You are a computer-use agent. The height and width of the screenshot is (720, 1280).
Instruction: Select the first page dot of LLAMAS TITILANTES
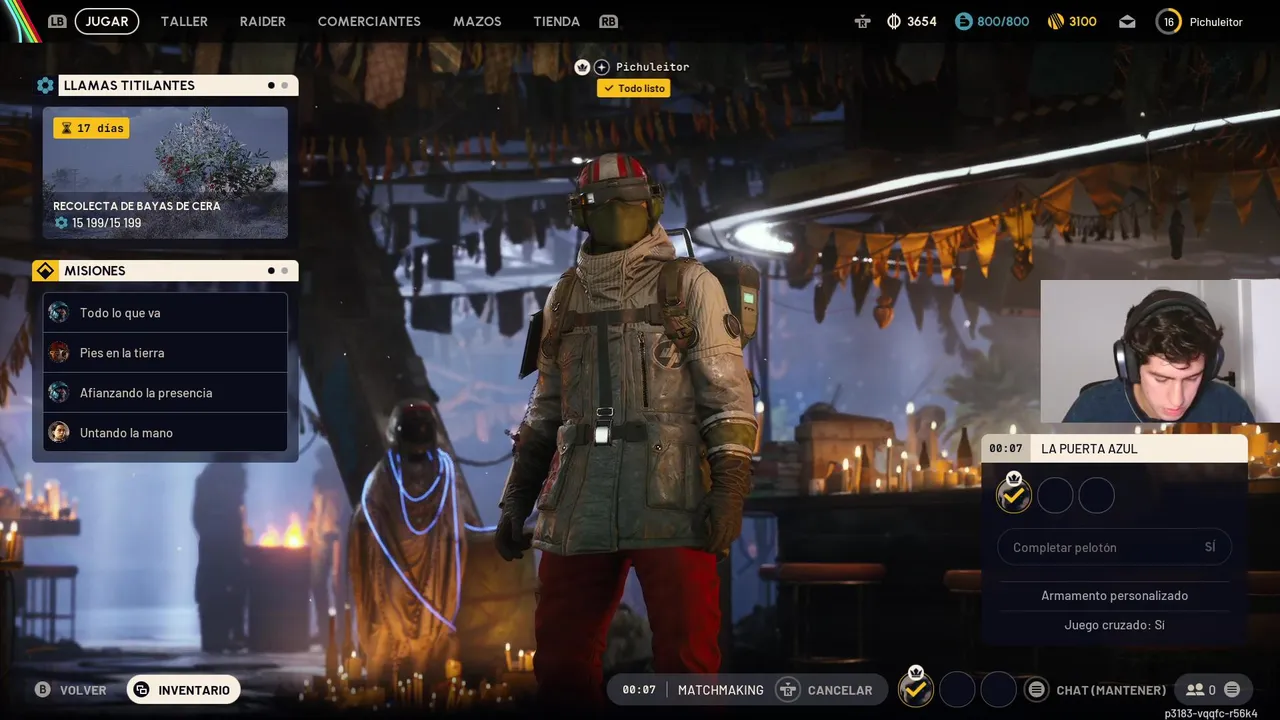pyautogui.click(x=271, y=86)
